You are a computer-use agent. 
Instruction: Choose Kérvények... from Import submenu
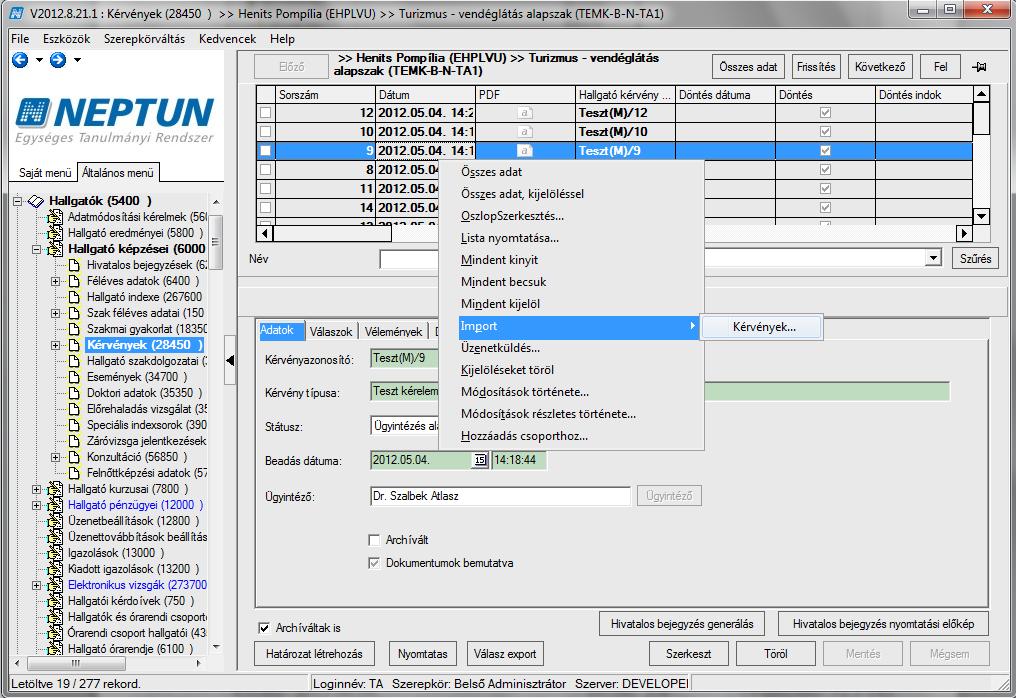tap(763, 327)
